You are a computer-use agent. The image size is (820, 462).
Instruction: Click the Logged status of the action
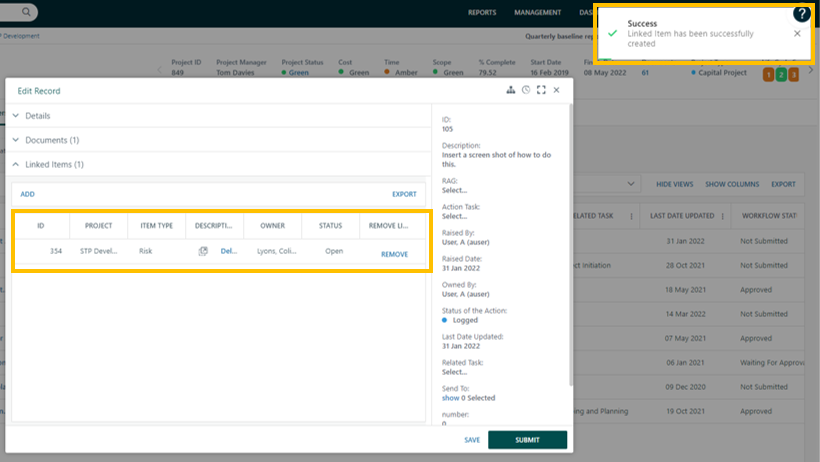(465, 320)
